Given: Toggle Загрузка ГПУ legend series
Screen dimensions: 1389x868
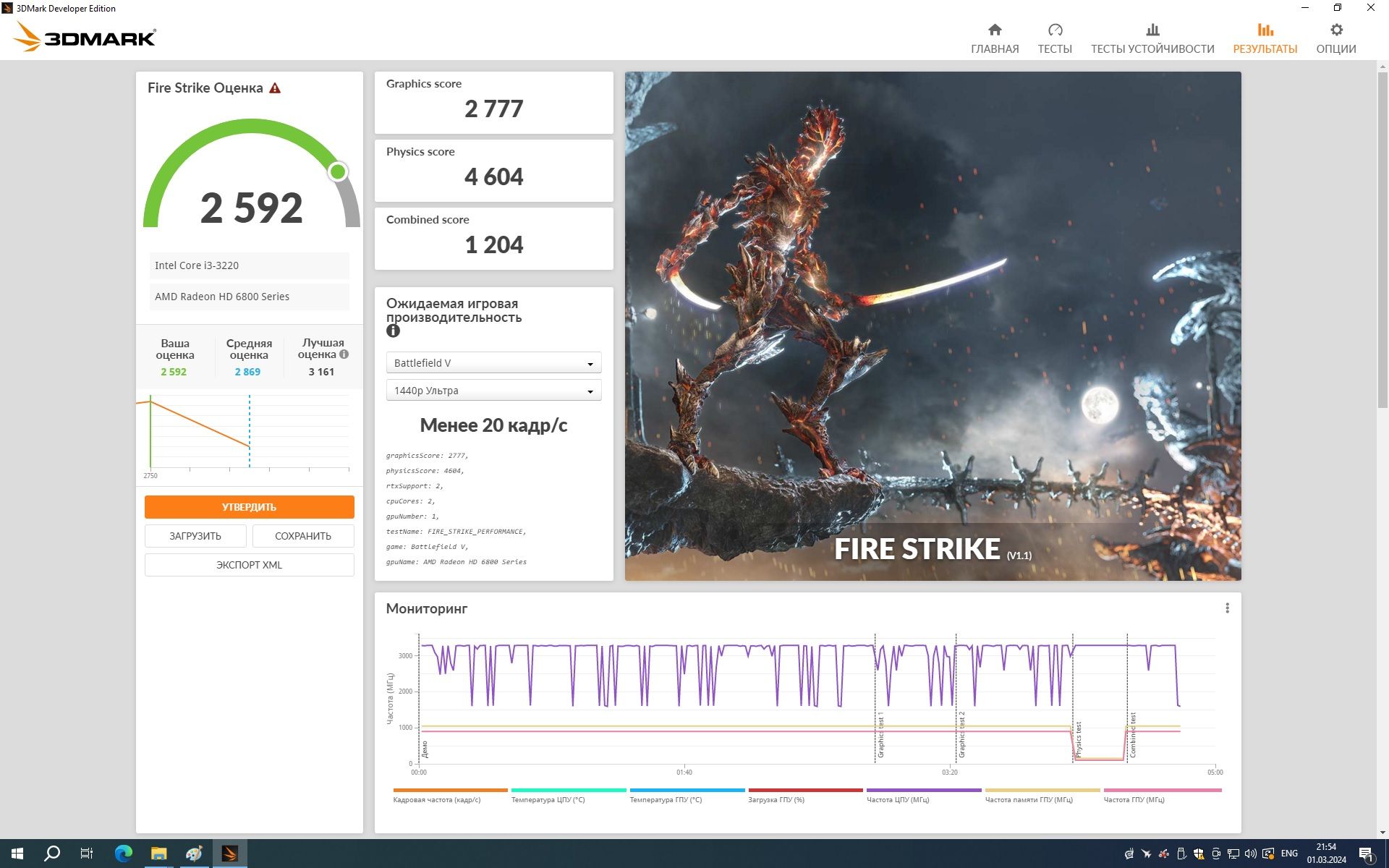Looking at the screenshot, I should point(805,796).
